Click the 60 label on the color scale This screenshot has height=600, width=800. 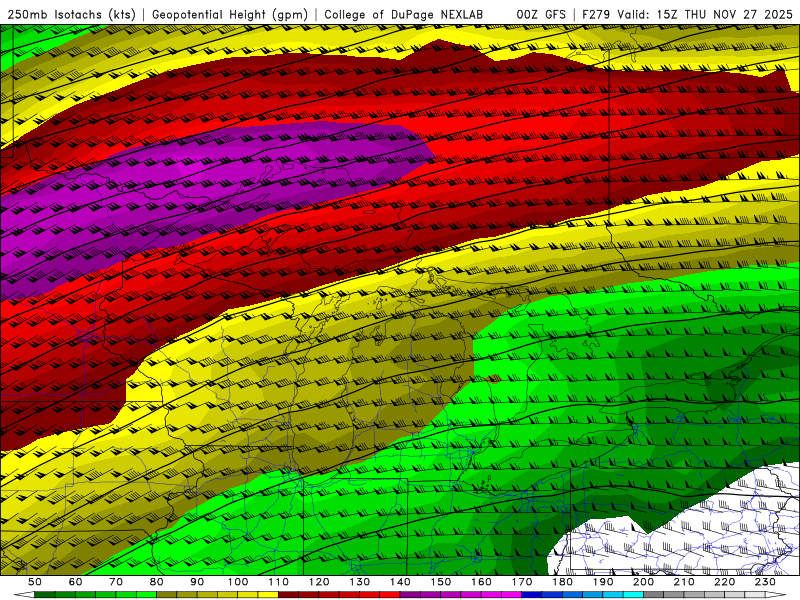click(76, 582)
